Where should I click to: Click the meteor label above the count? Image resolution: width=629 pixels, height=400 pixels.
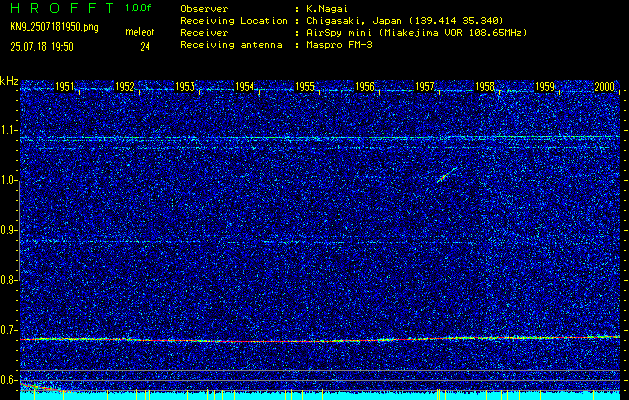point(140,32)
